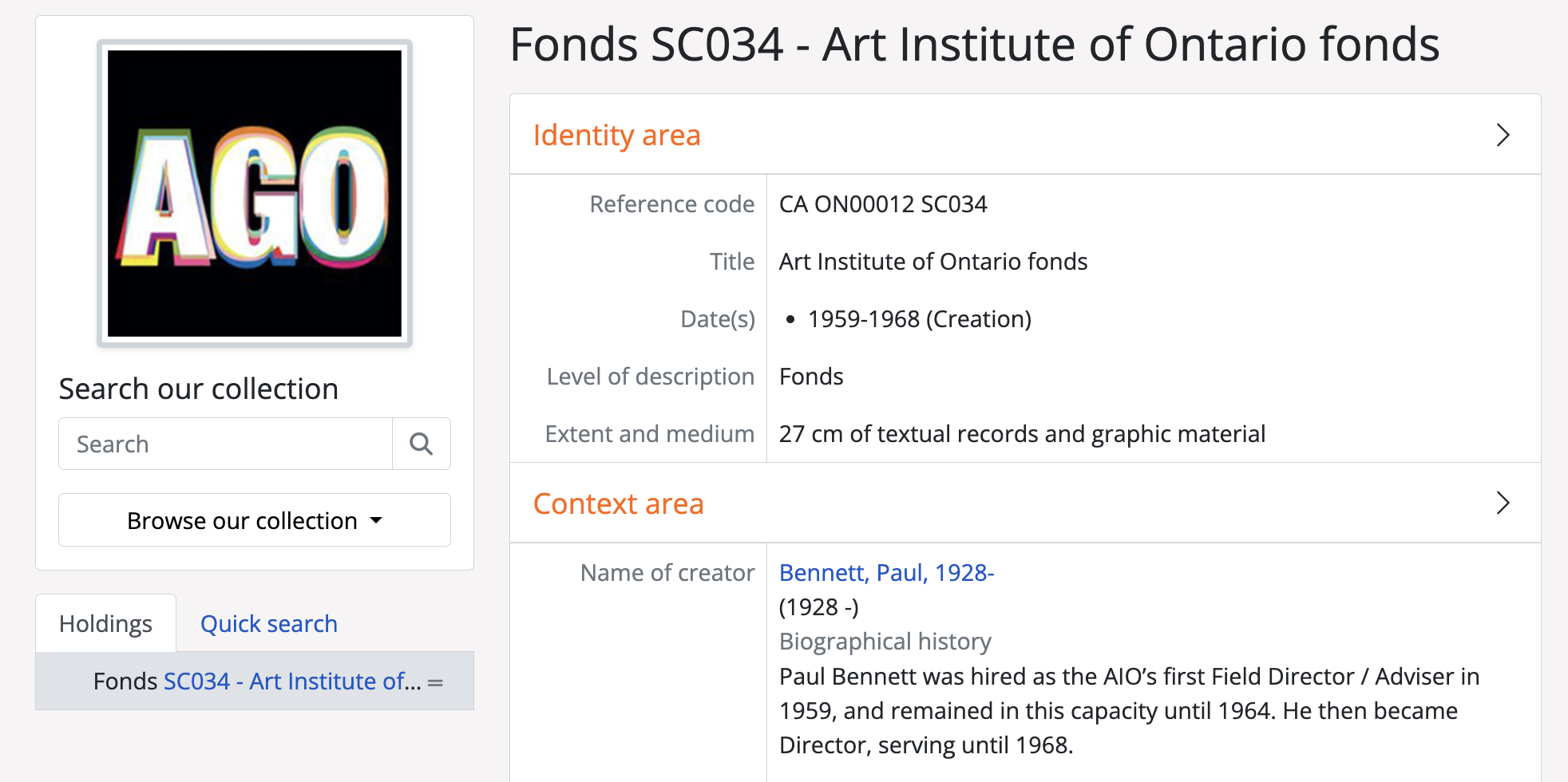
Task: Click the magnifying glass search icon
Action: point(421,444)
